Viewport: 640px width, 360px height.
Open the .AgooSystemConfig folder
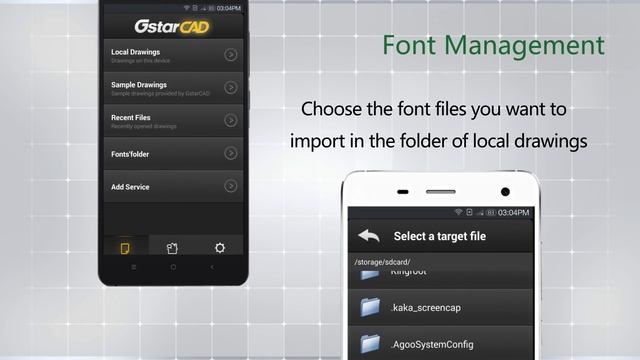[441, 344]
